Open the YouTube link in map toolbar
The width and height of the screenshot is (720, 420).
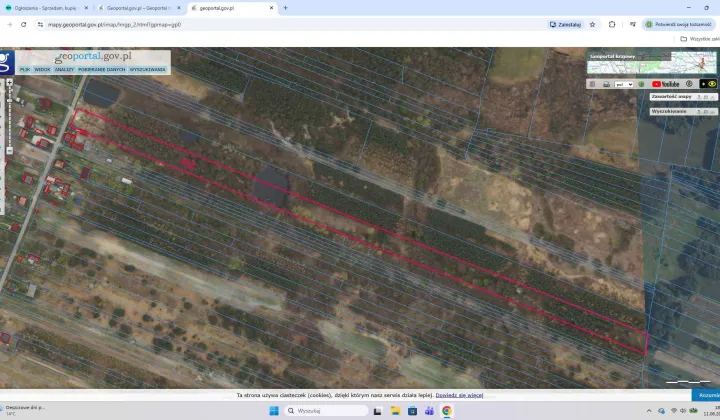pos(665,84)
